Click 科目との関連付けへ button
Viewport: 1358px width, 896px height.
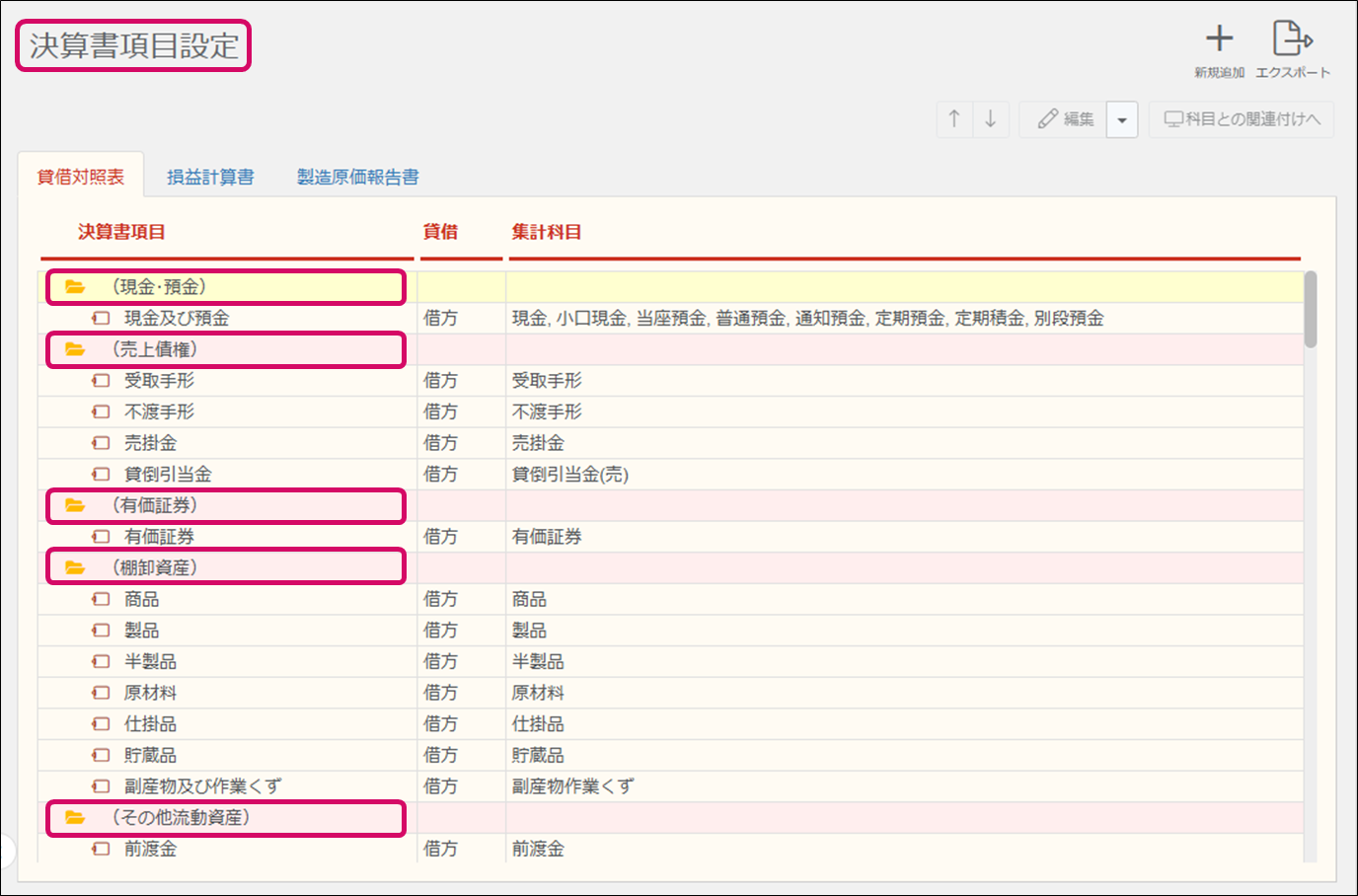coord(1242,119)
